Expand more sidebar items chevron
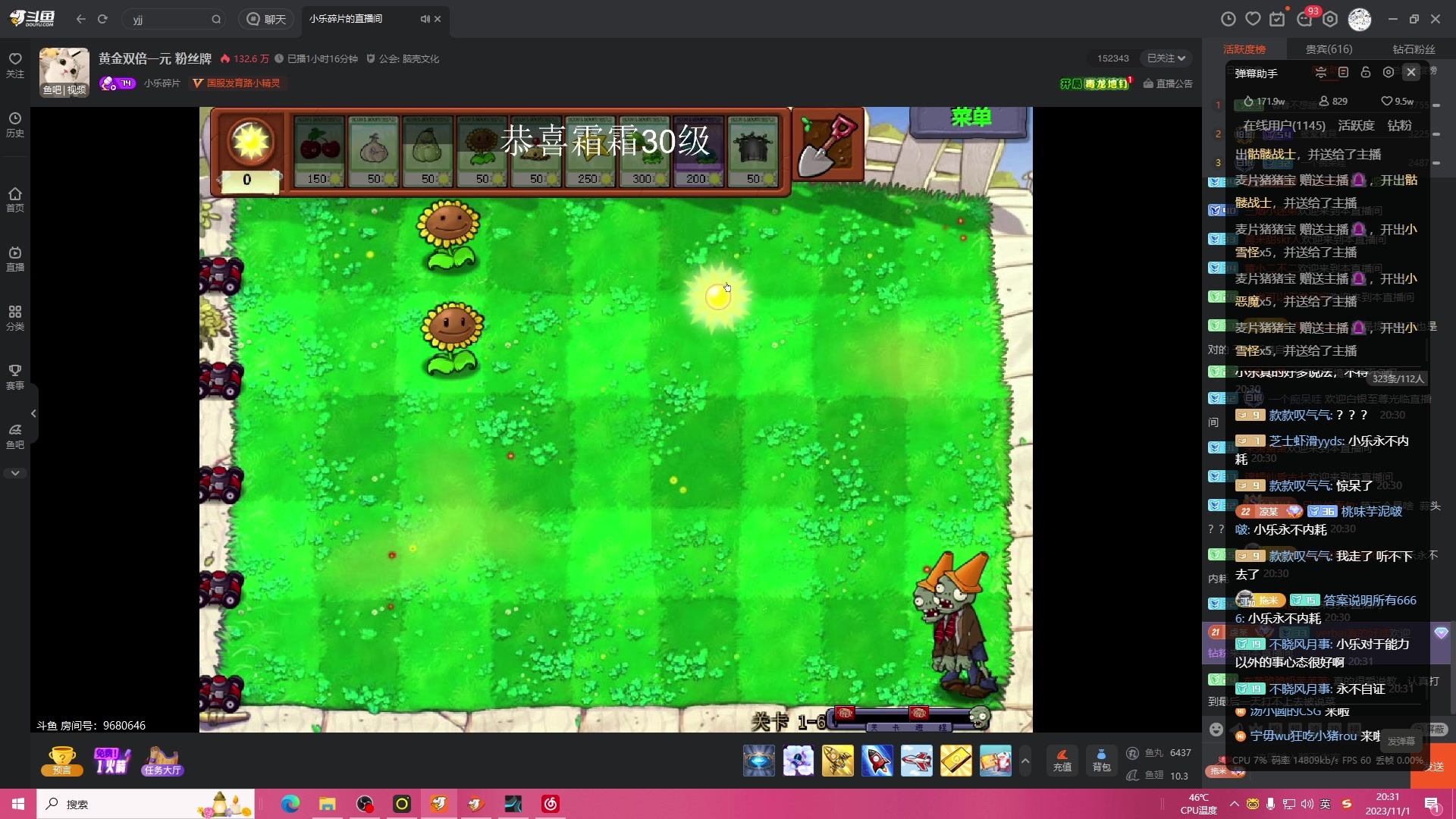1456x819 pixels. 15,473
